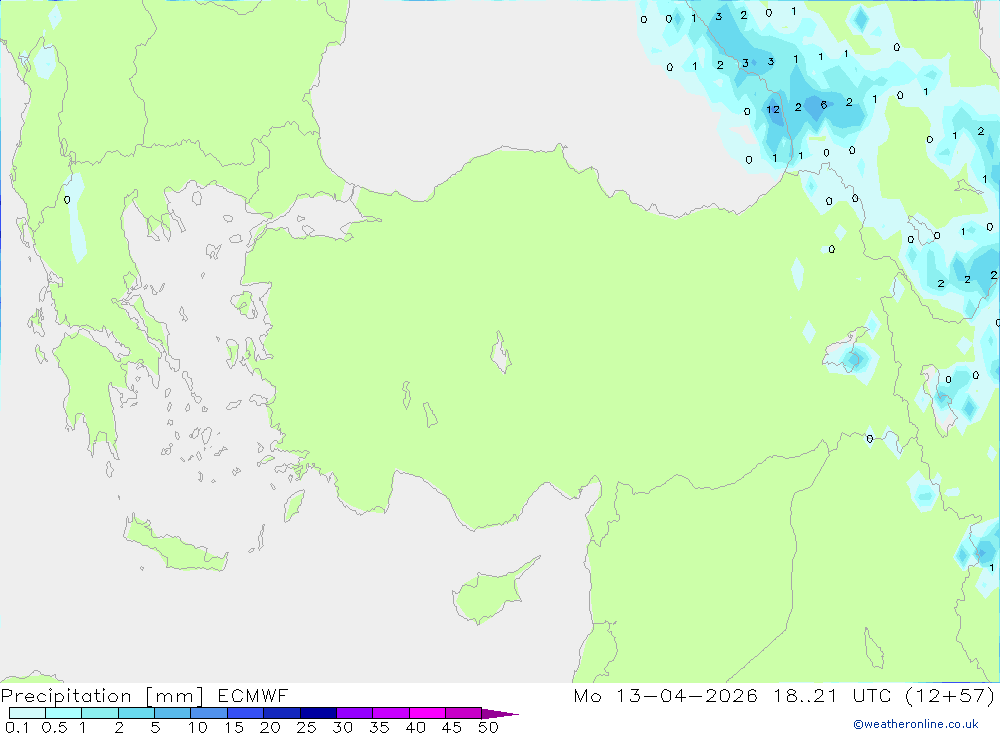Click the '(12+57)' forecast run text
Screen dimensions: 1000x733
coord(950,695)
